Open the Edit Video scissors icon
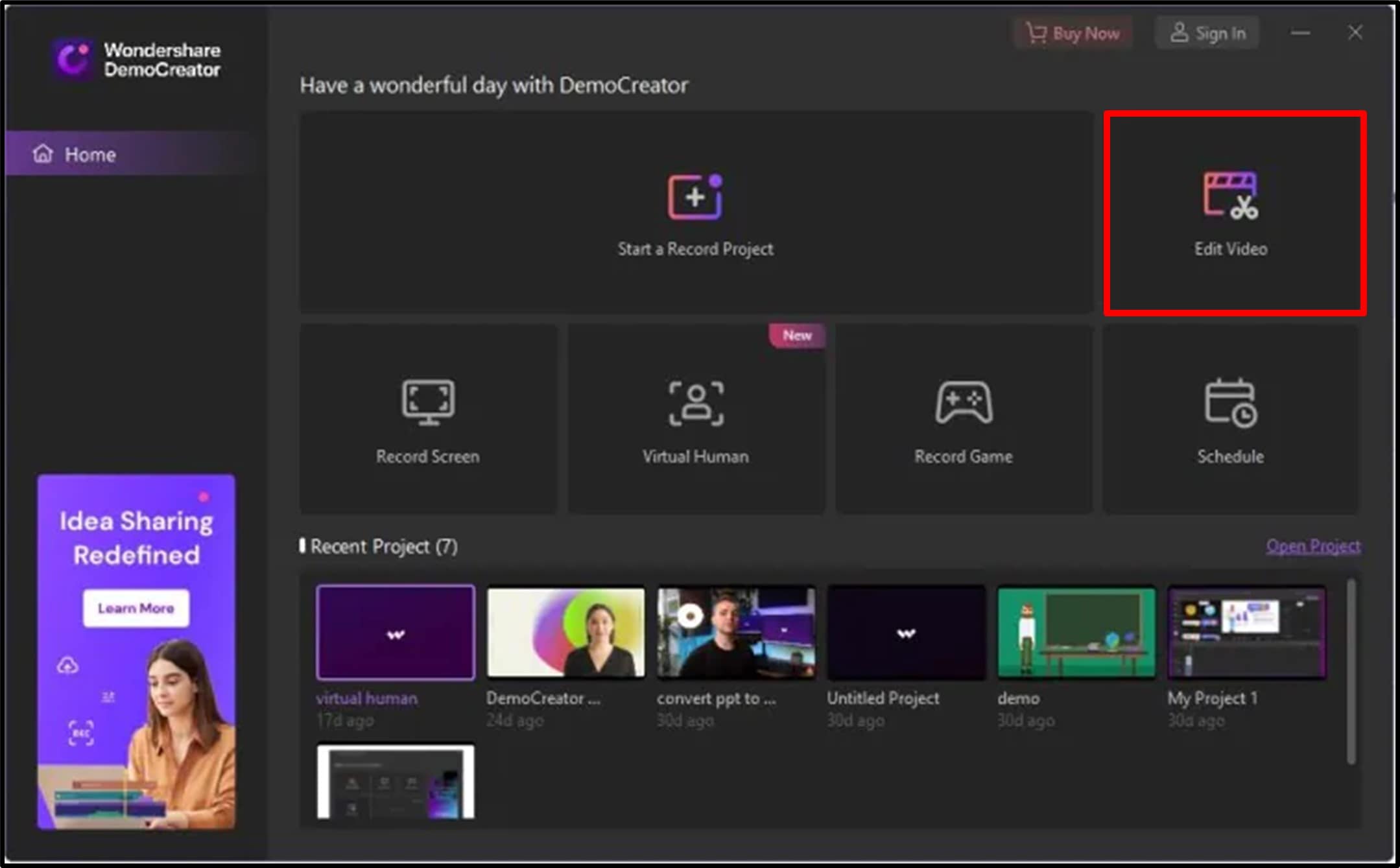Image resolution: width=1400 pixels, height=868 pixels. pyautogui.click(x=1230, y=196)
